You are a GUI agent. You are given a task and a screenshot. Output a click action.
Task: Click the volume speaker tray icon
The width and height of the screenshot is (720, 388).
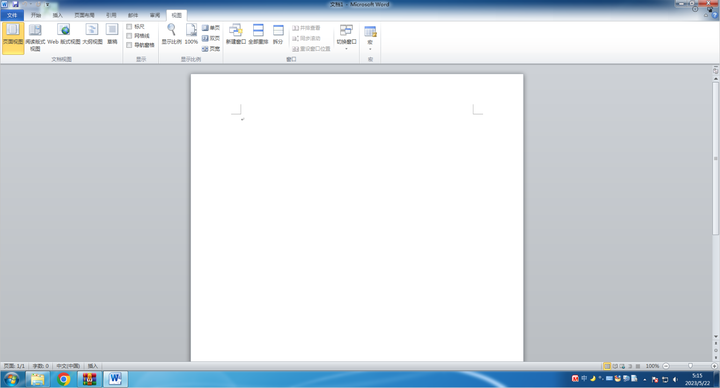pyautogui.click(x=675, y=379)
